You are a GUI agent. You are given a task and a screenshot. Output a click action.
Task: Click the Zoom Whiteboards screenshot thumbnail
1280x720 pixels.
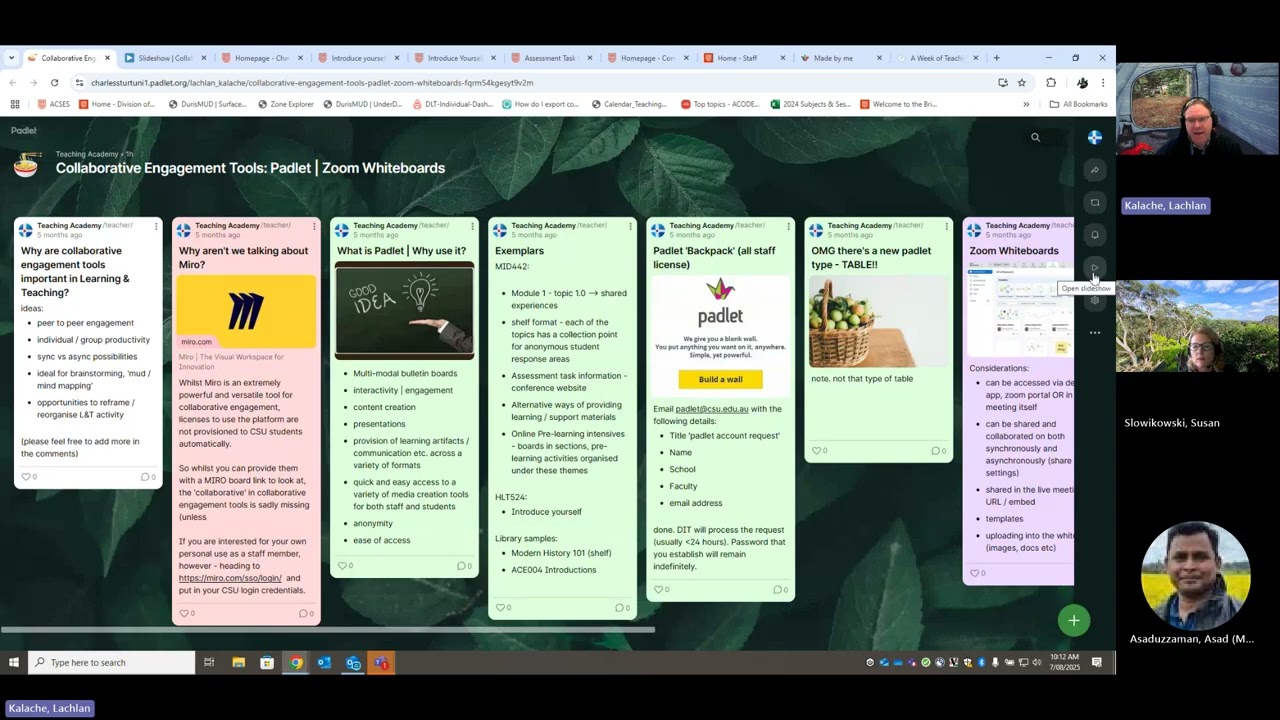(1020, 309)
